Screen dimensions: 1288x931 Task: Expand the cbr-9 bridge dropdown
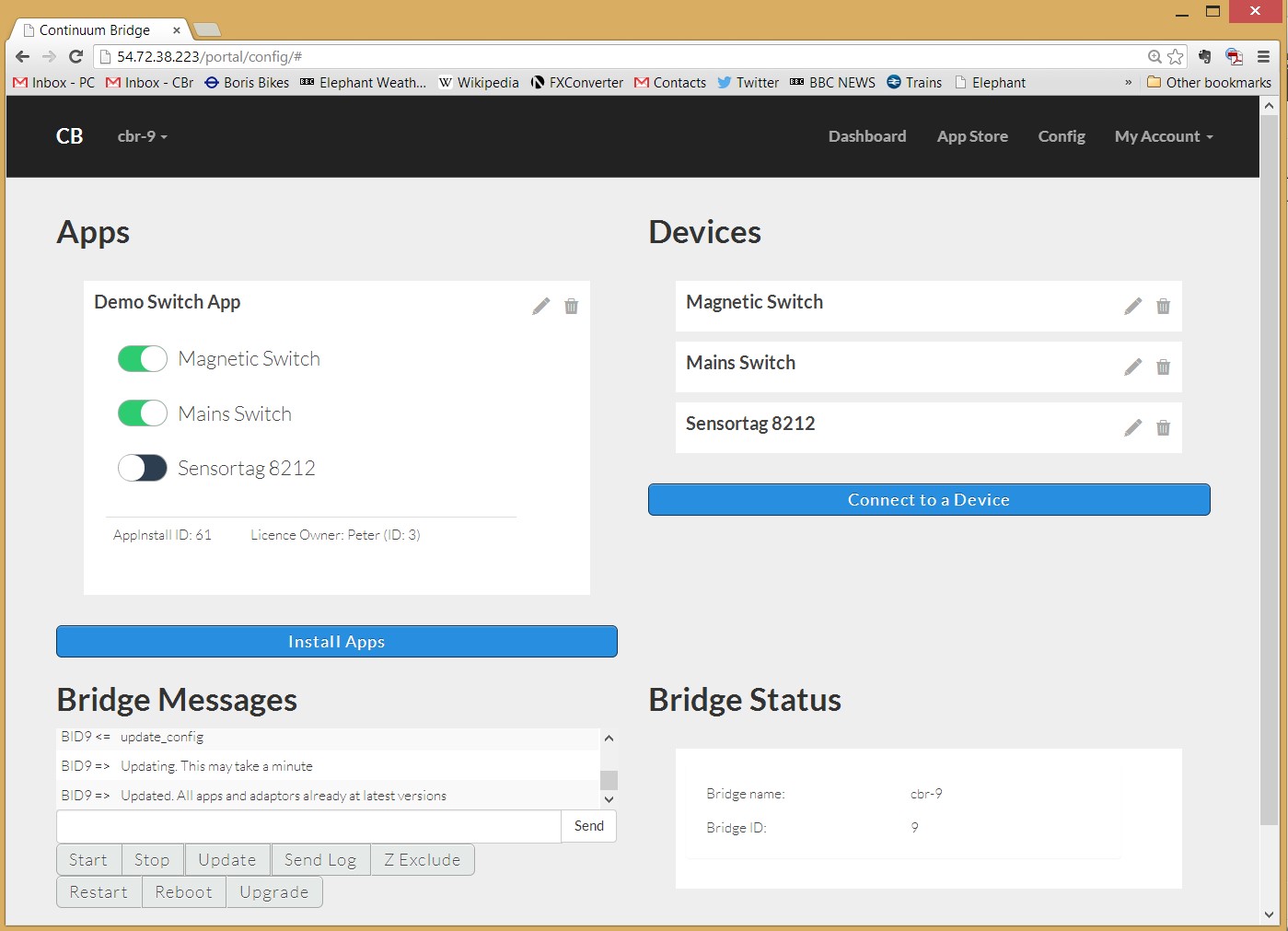(142, 136)
